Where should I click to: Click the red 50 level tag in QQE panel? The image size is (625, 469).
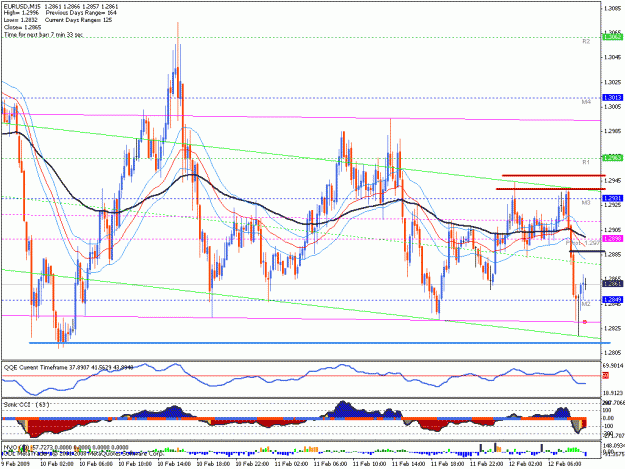[x=605, y=375]
